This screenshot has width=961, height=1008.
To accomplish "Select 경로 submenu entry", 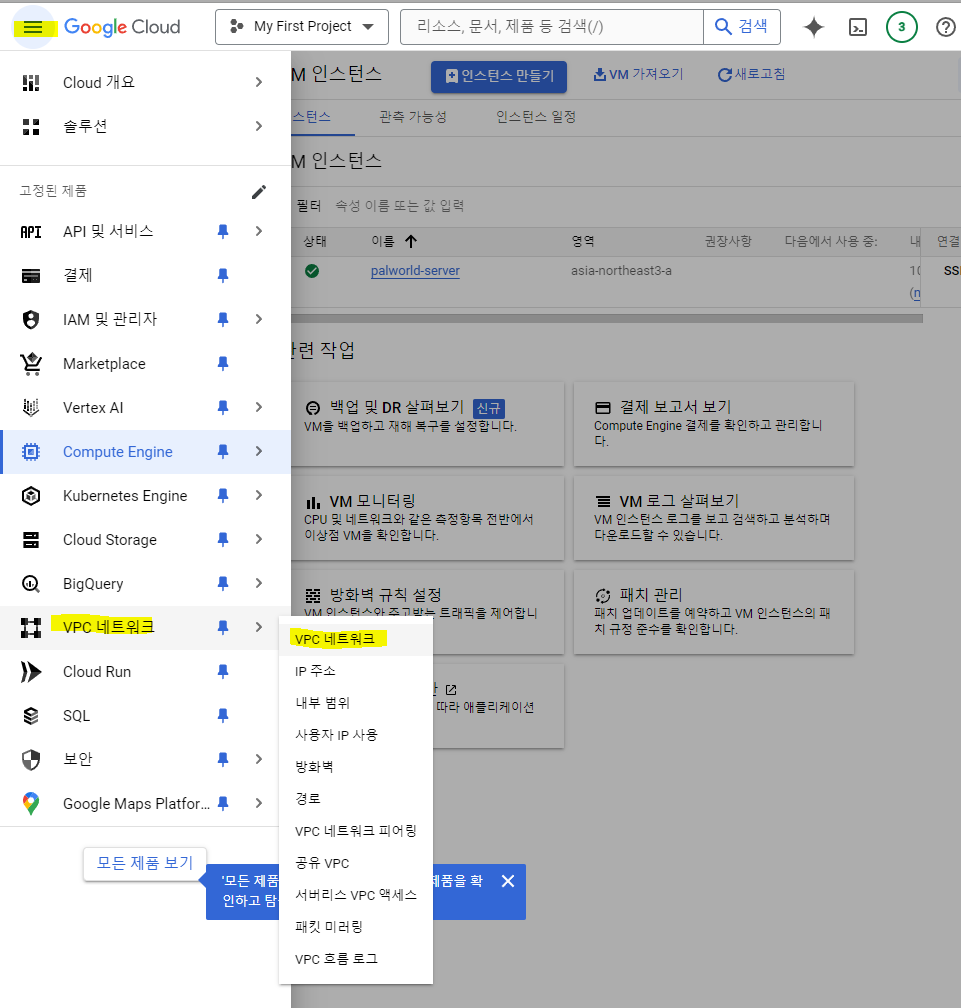I will pyautogui.click(x=355, y=799).
